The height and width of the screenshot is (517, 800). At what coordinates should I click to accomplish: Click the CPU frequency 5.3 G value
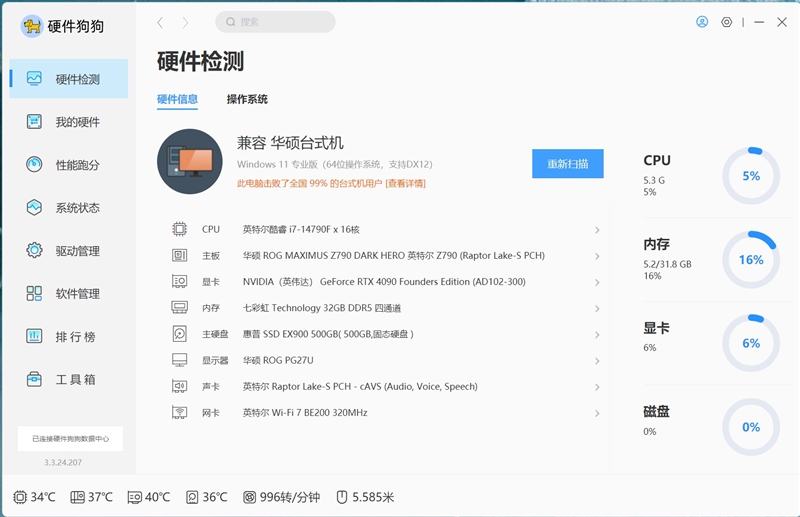[654, 180]
